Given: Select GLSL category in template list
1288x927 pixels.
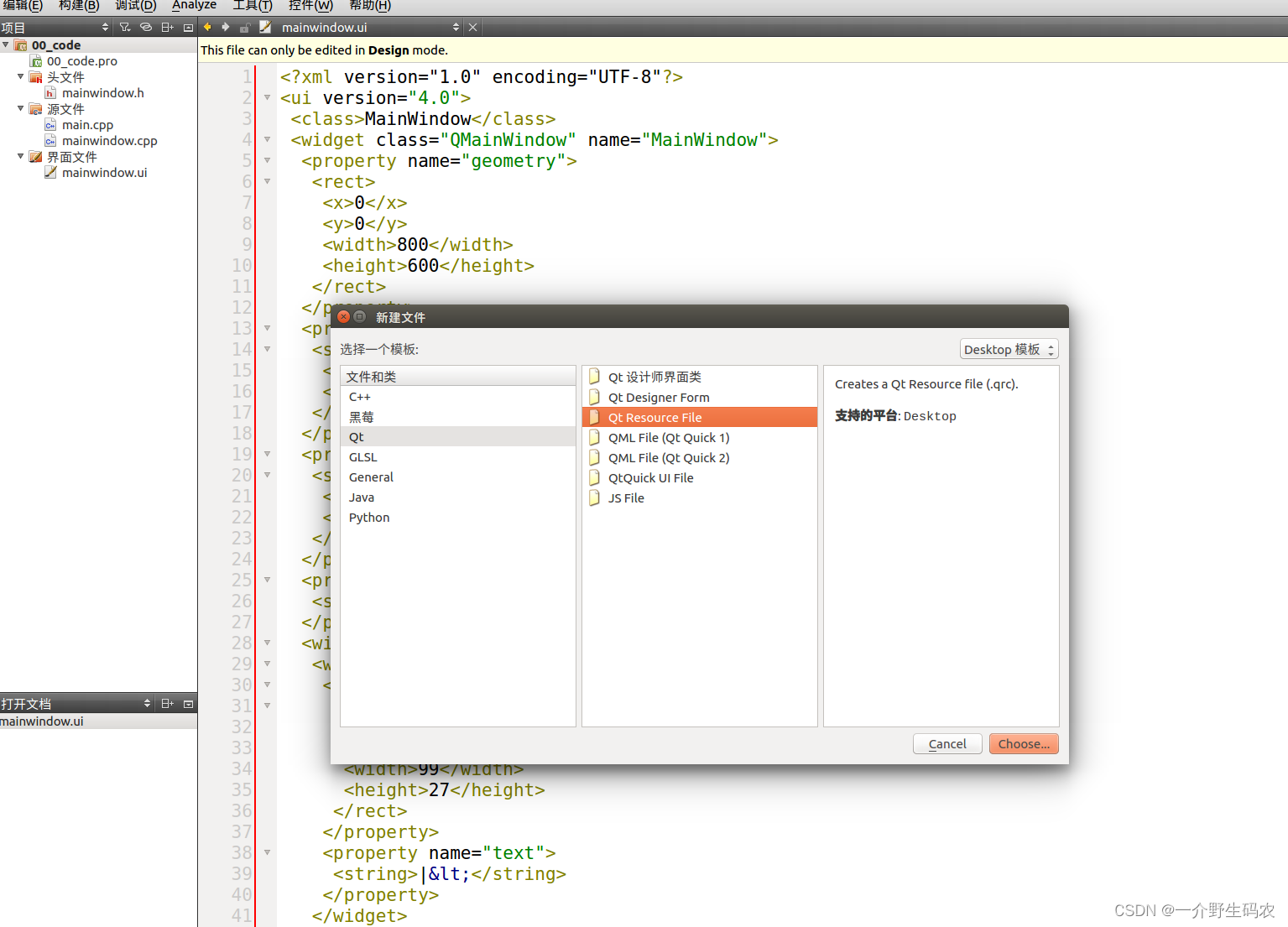Looking at the screenshot, I should (458, 457).
